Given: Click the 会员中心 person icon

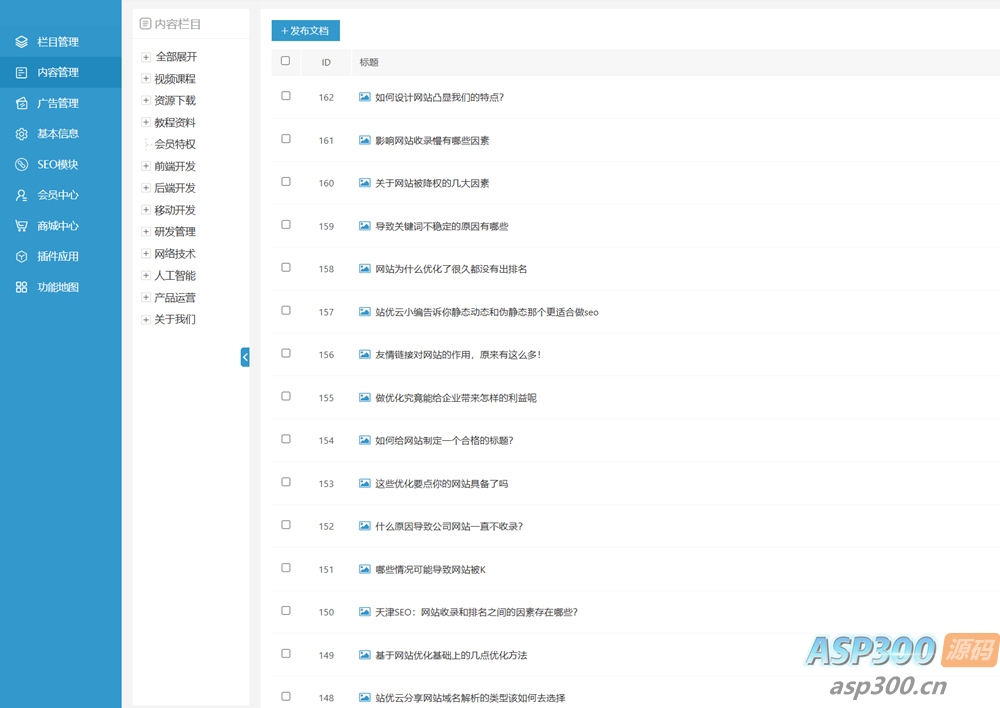Looking at the screenshot, I should tap(21, 195).
